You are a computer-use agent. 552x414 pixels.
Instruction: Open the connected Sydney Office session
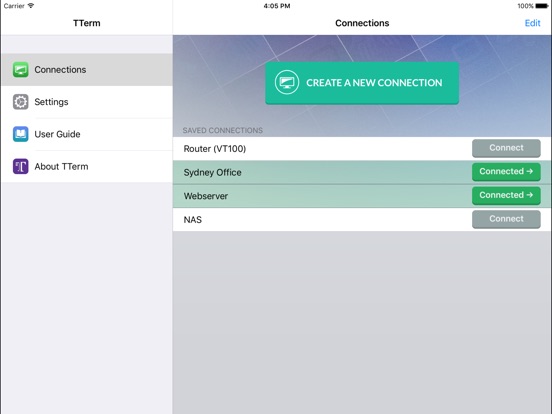point(506,171)
